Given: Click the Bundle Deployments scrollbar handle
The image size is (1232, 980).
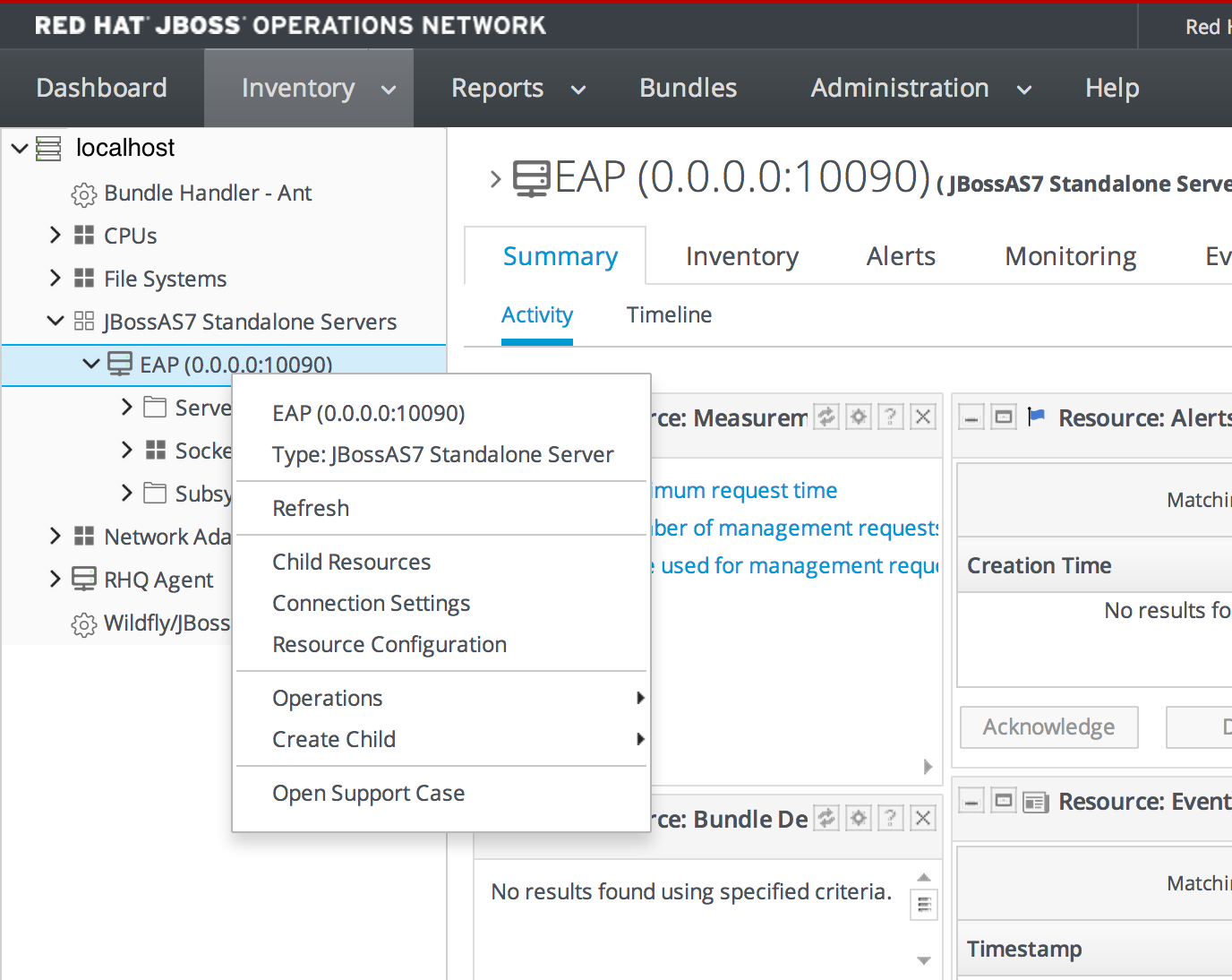Looking at the screenshot, I should (924, 904).
